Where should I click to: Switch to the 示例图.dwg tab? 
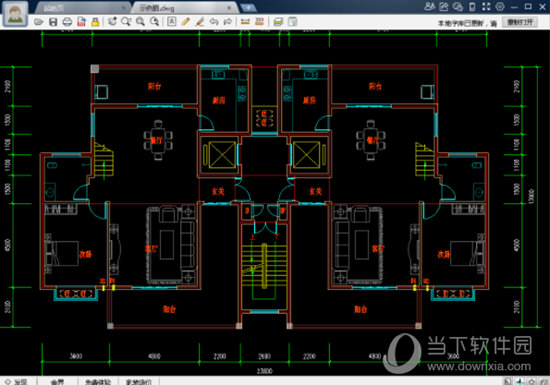point(156,8)
